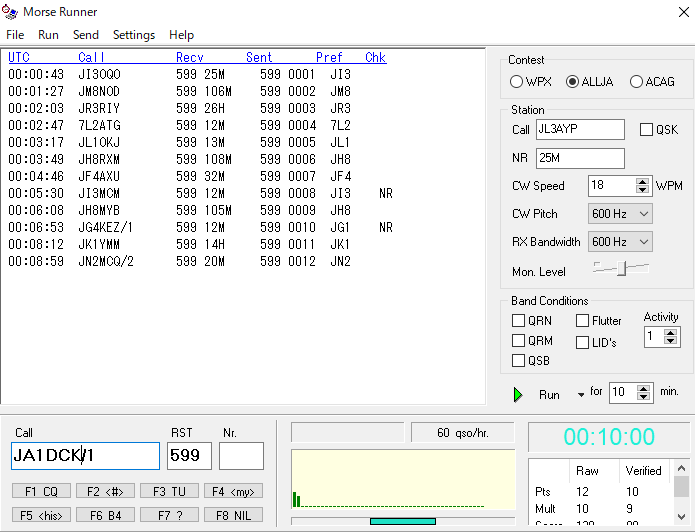The image size is (695, 532).
Task: Click the F1 CQ button
Action: tap(41, 491)
